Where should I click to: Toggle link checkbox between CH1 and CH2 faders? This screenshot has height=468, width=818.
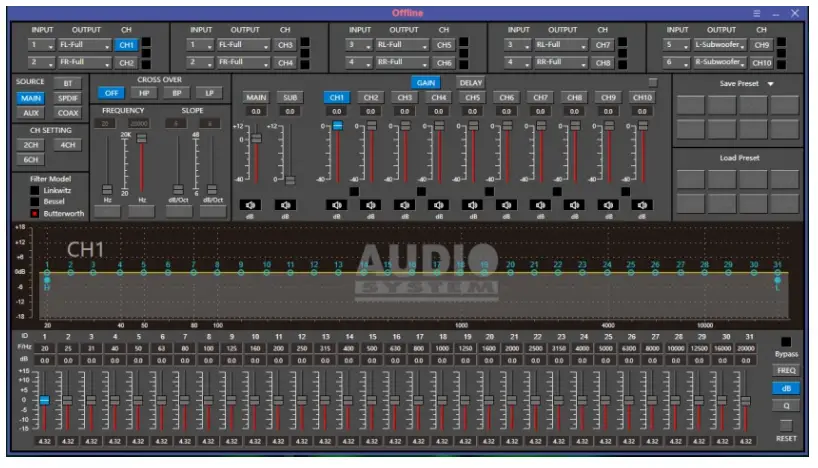[x=354, y=191]
